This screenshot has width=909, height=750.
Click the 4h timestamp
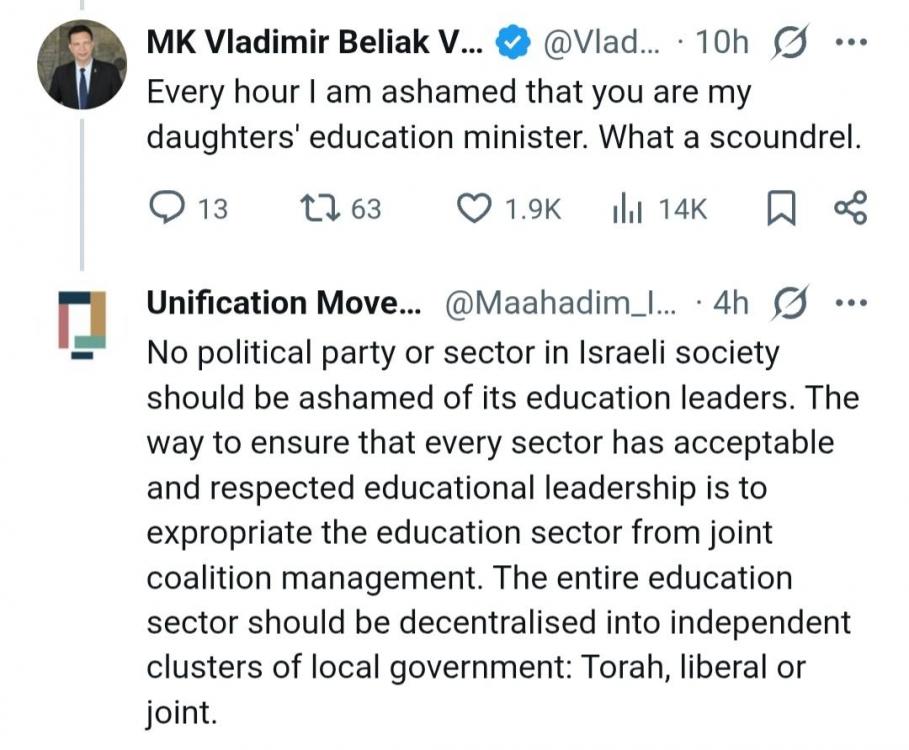pos(729,303)
